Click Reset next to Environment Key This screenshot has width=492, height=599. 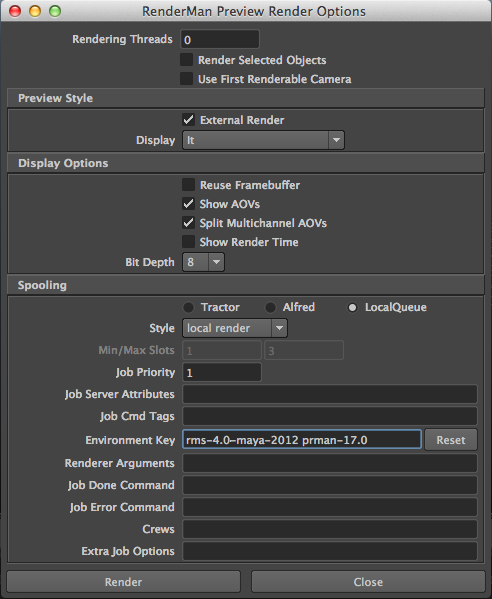click(451, 440)
